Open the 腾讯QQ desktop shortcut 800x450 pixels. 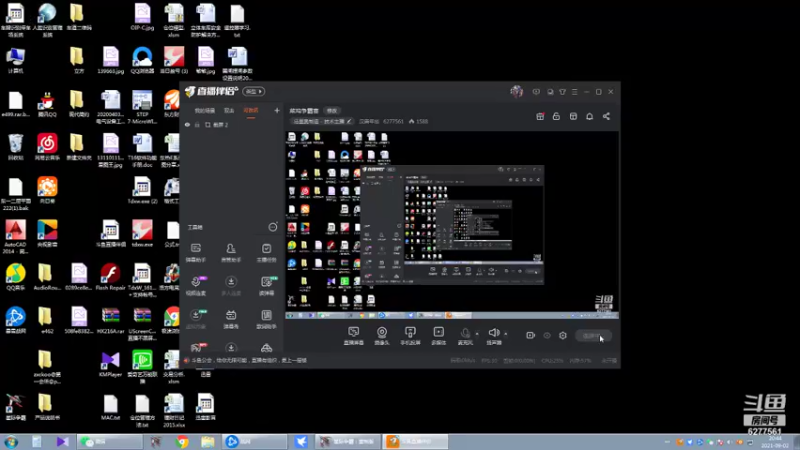point(47,105)
